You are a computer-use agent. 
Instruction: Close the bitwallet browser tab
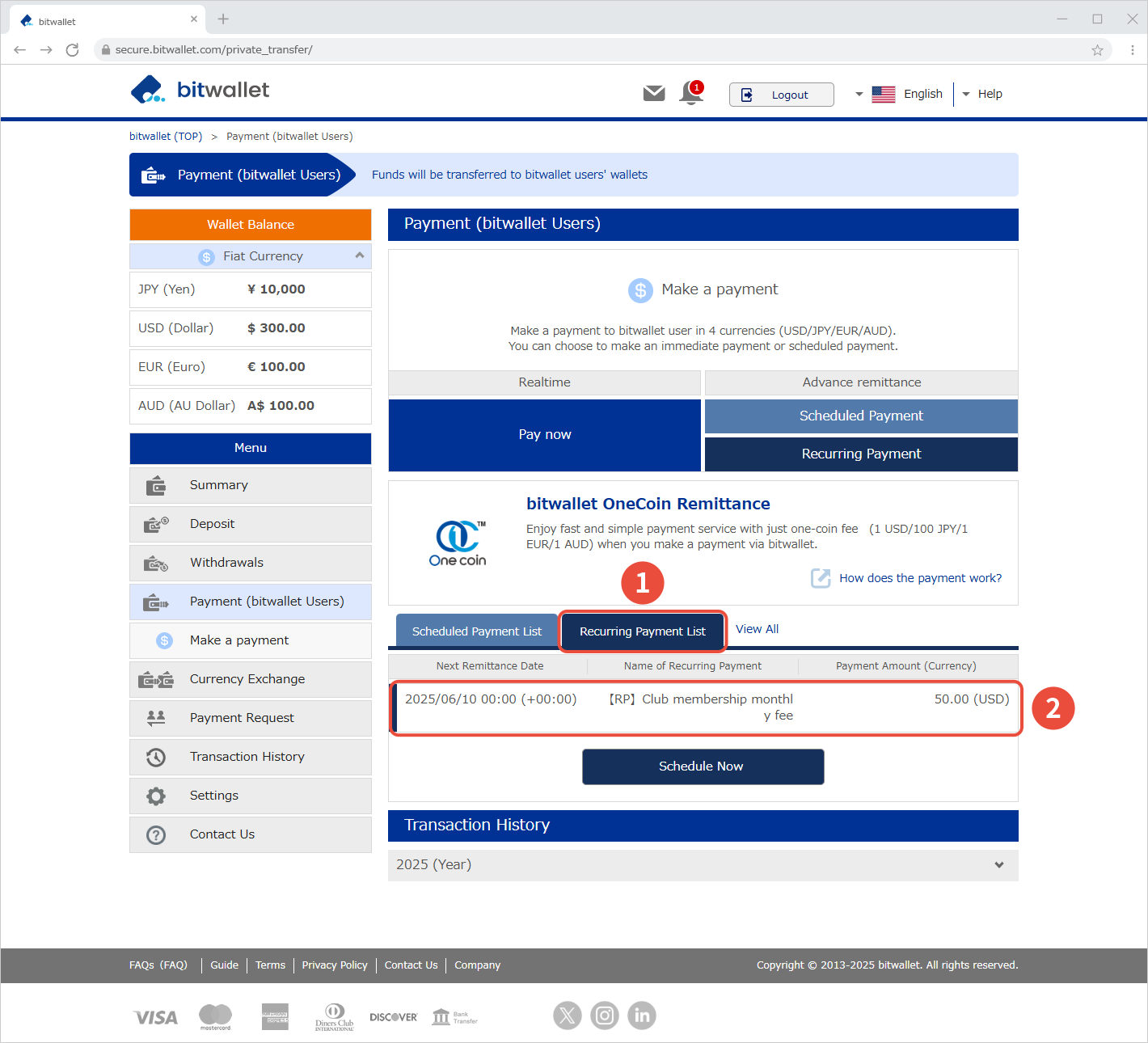pyautogui.click(x=194, y=19)
